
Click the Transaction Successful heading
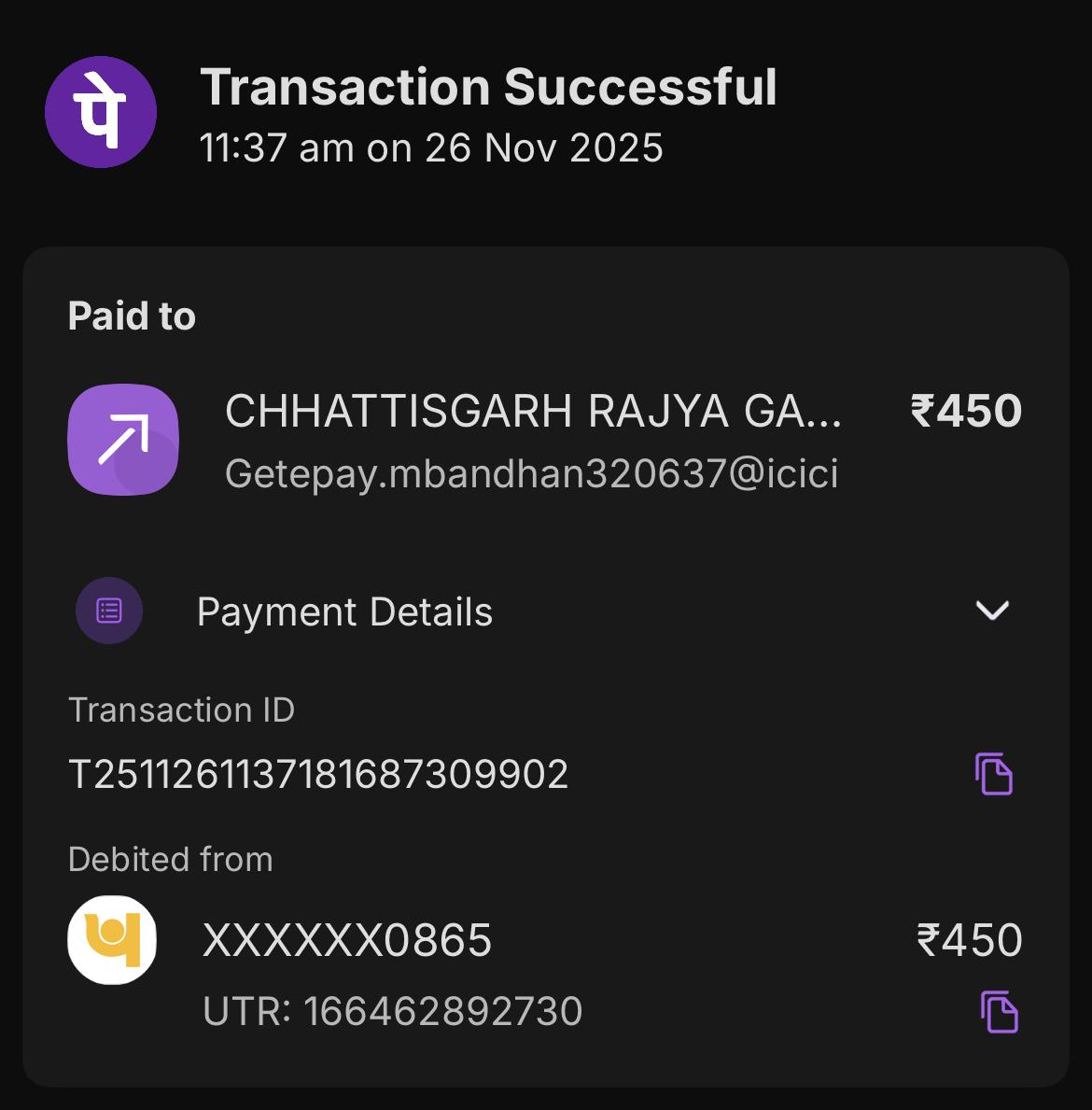tap(488, 87)
